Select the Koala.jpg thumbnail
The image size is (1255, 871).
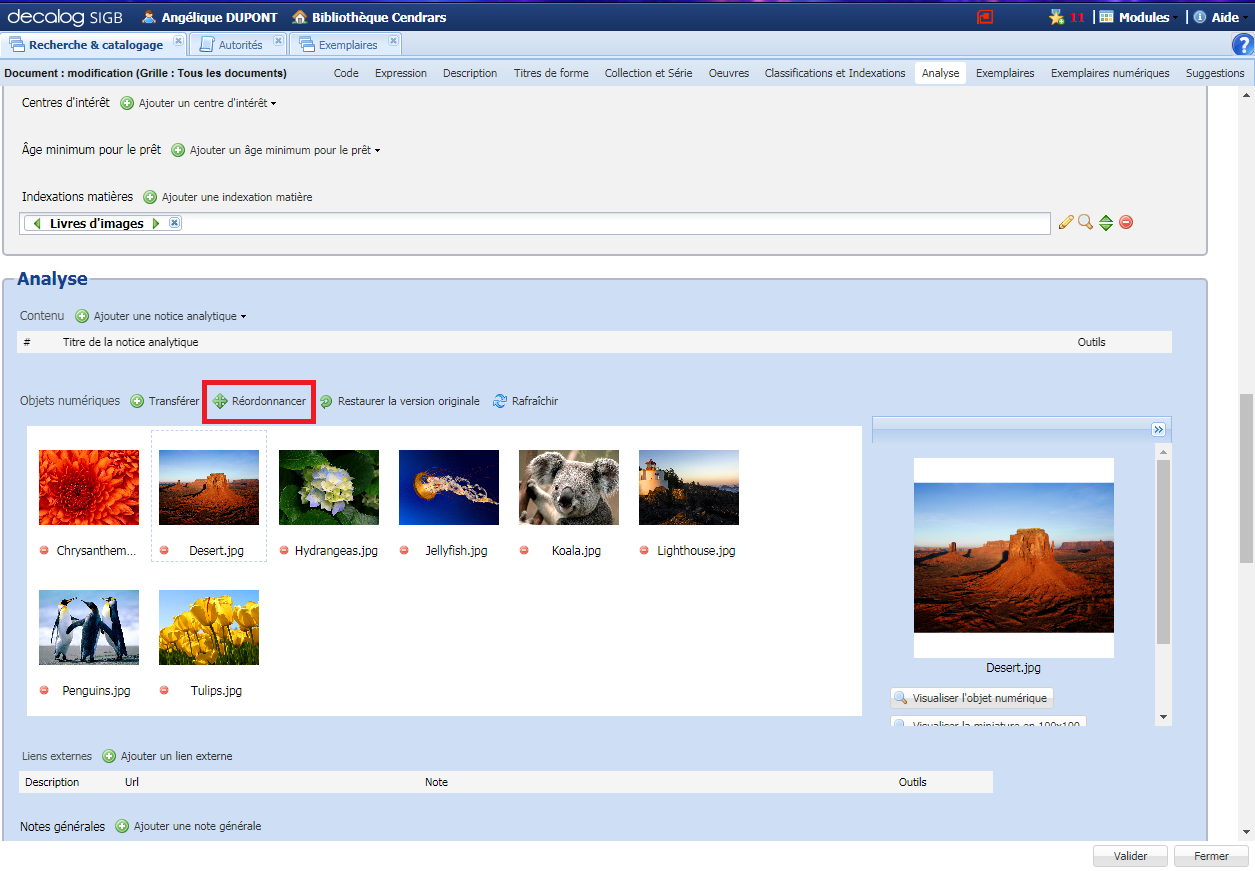coord(568,487)
